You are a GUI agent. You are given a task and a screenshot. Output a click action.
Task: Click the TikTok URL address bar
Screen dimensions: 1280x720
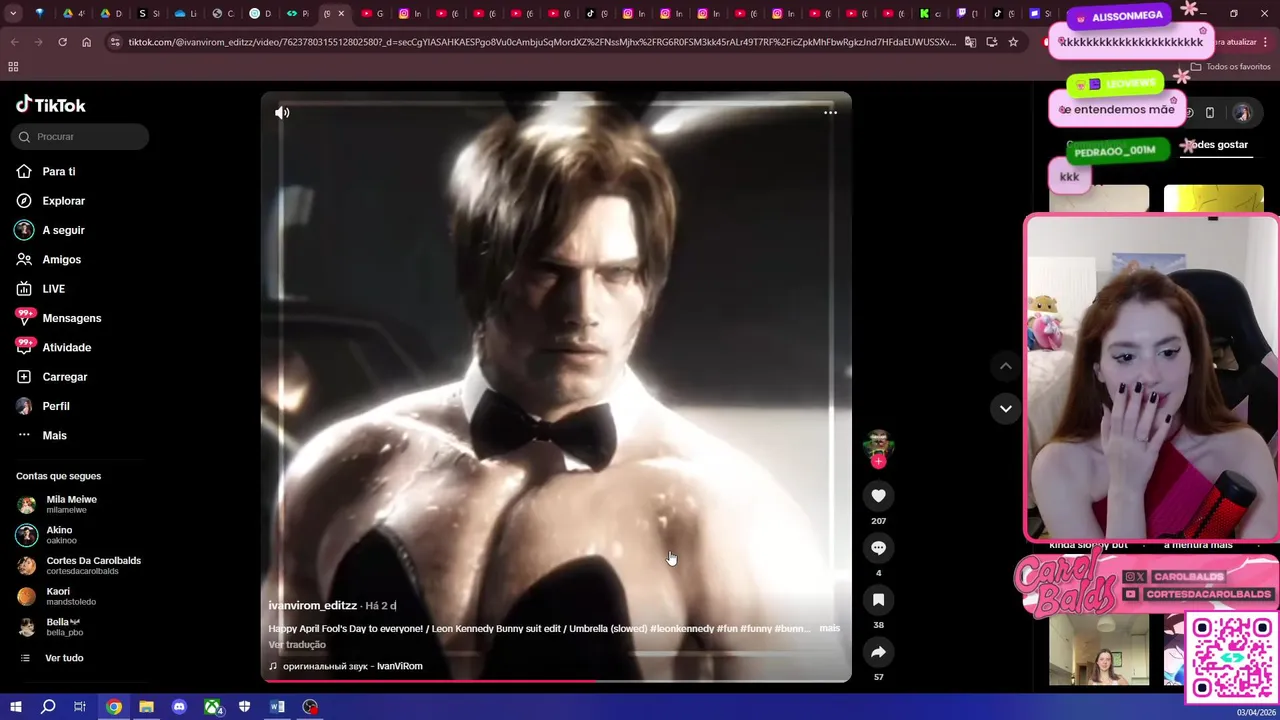[540, 42]
